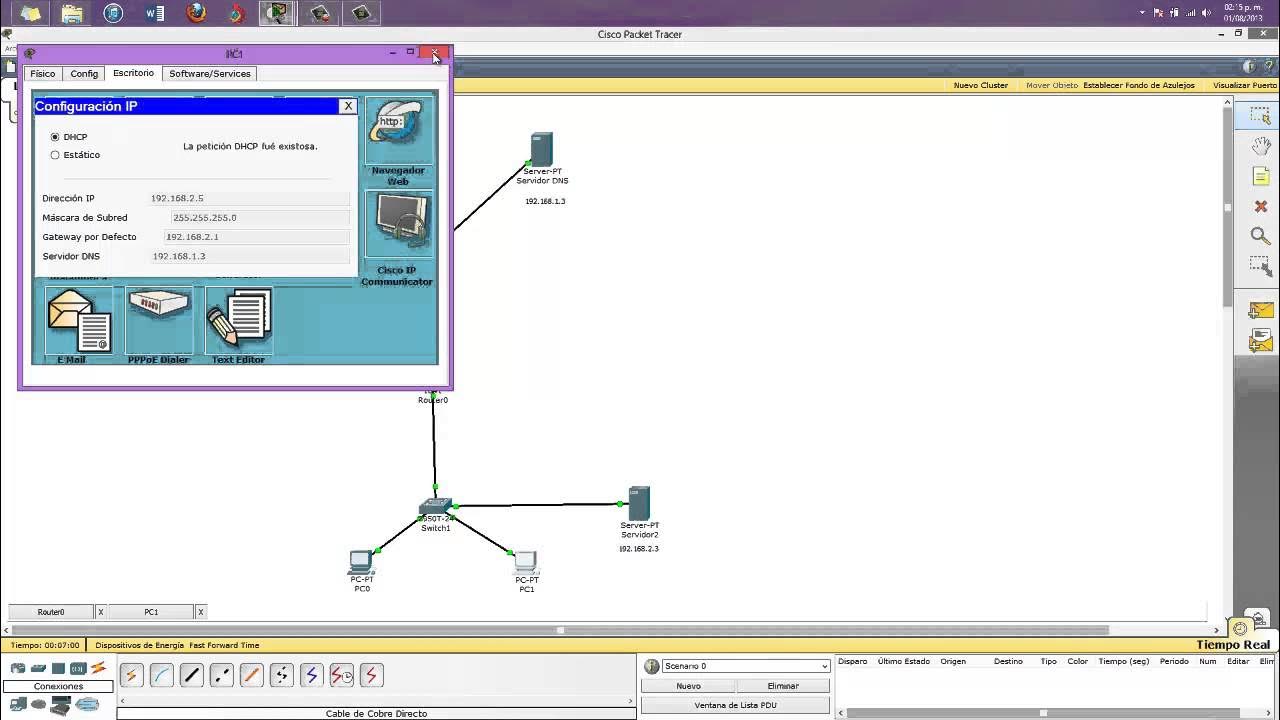The image size is (1280, 720).
Task: Click Visualizar Puerto button
Action: (x=1245, y=85)
